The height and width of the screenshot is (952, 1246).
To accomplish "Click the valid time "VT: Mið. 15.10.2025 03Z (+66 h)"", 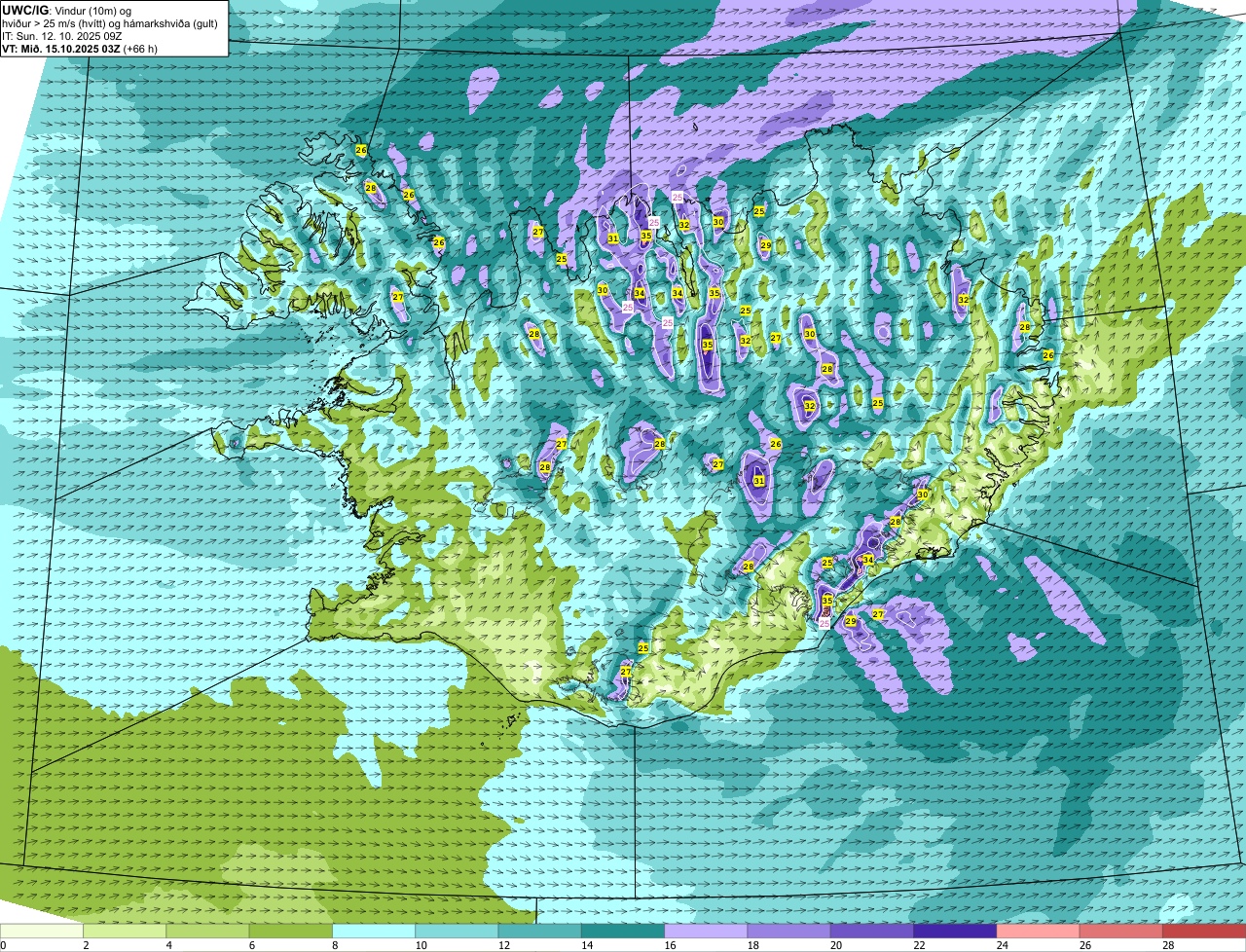I will click(x=80, y=49).
